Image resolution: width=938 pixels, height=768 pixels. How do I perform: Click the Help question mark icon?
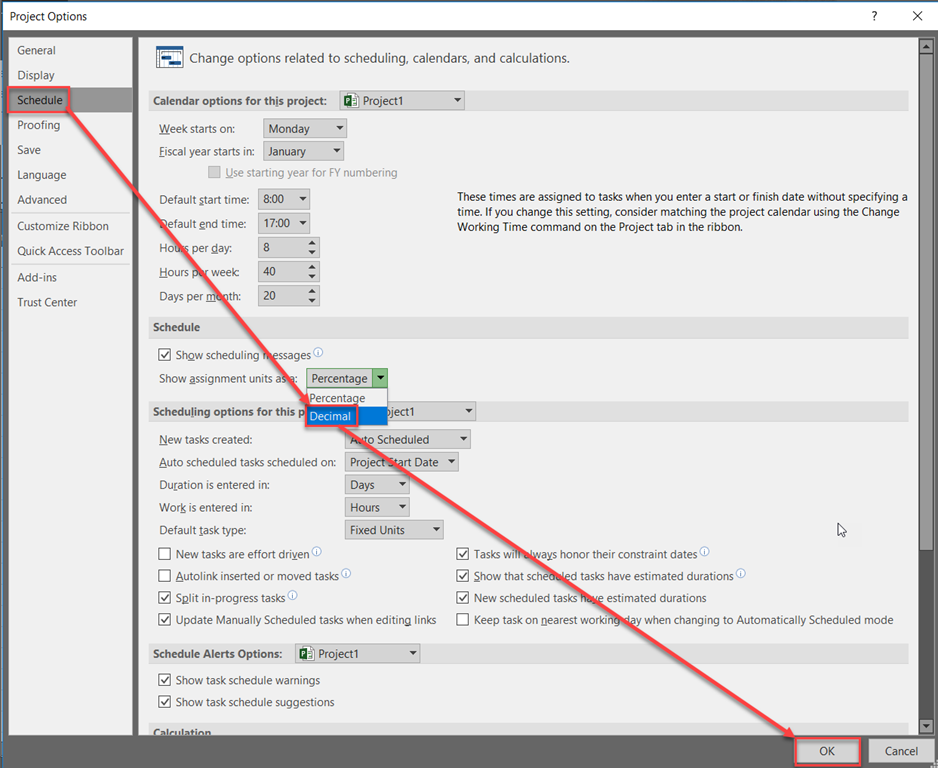(x=873, y=16)
